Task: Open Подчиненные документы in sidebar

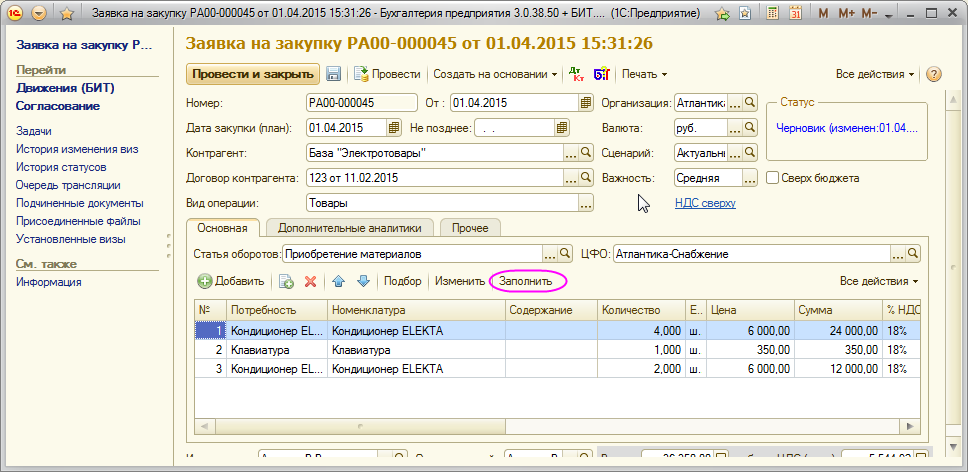Action: point(80,203)
